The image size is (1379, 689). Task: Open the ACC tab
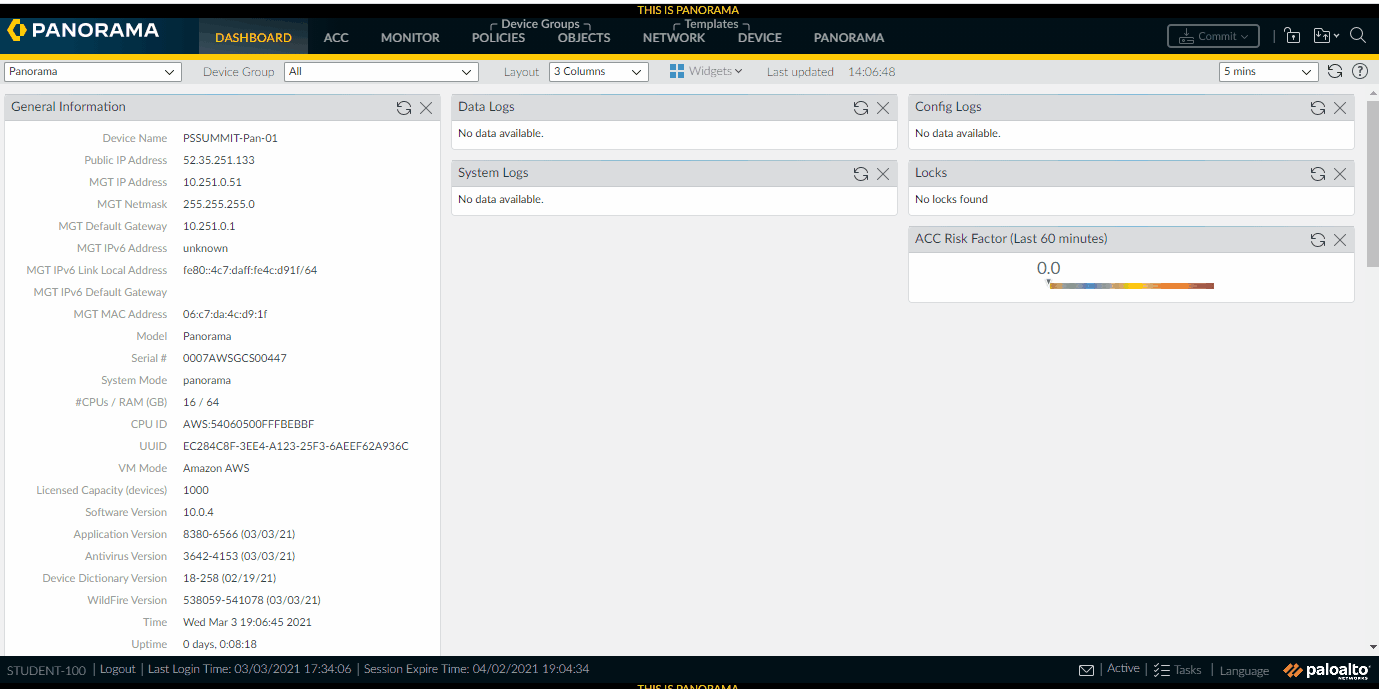[x=336, y=38]
